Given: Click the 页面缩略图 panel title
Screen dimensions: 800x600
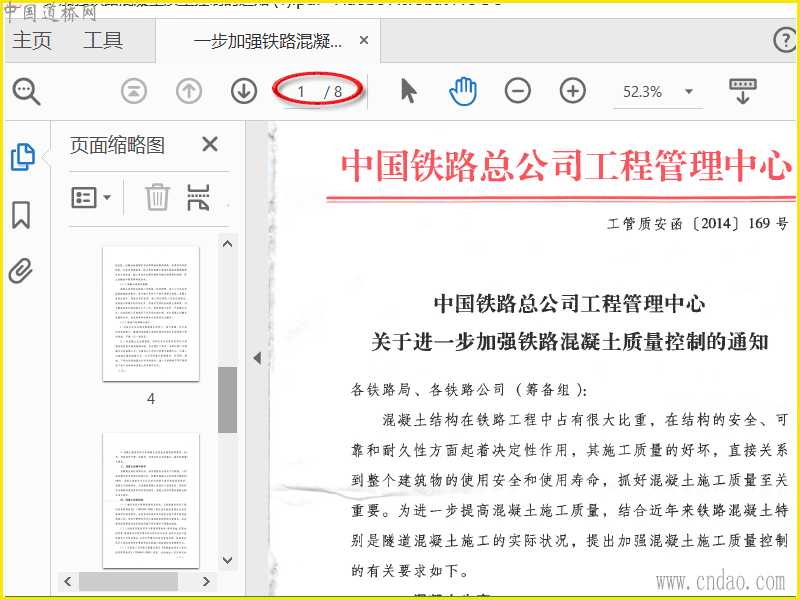Looking at the screenshot, I should pos(117,145).
